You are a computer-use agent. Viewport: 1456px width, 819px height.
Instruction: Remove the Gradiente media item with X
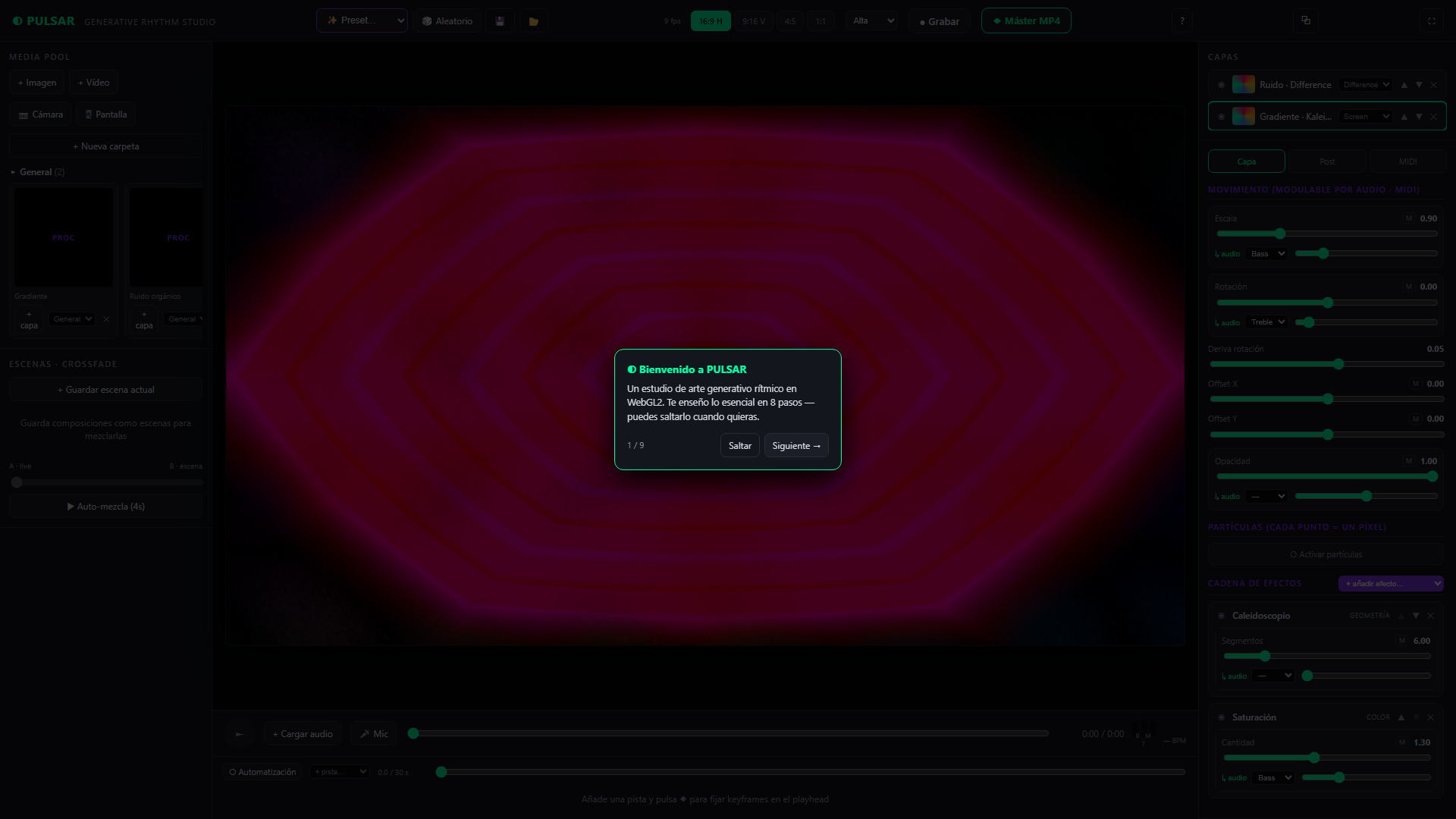[106, 319]
